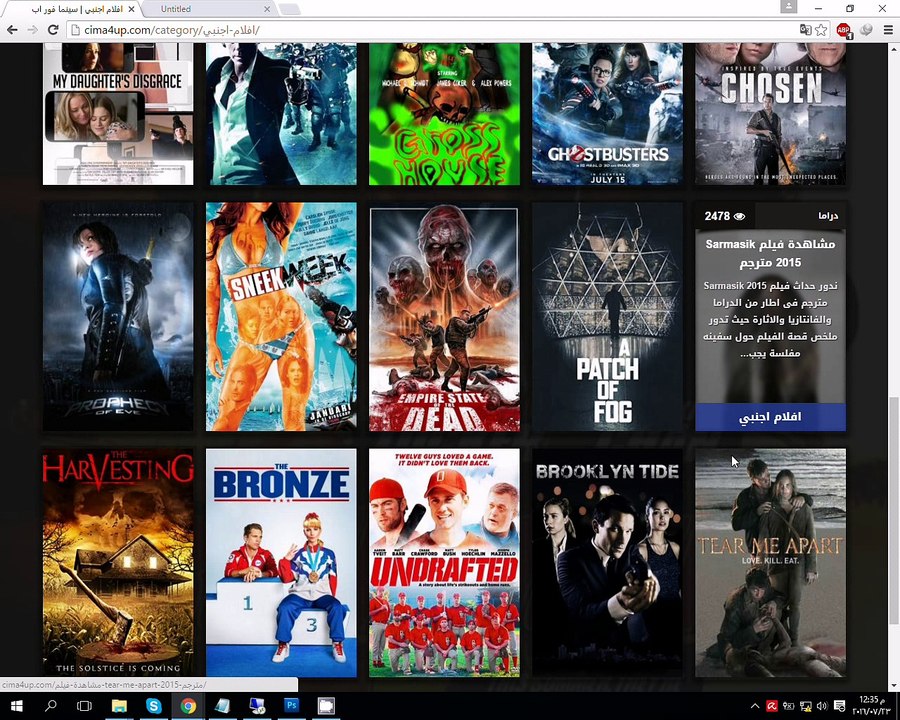Click the scrollbar down arrow
900x720 pixels.
894,686
